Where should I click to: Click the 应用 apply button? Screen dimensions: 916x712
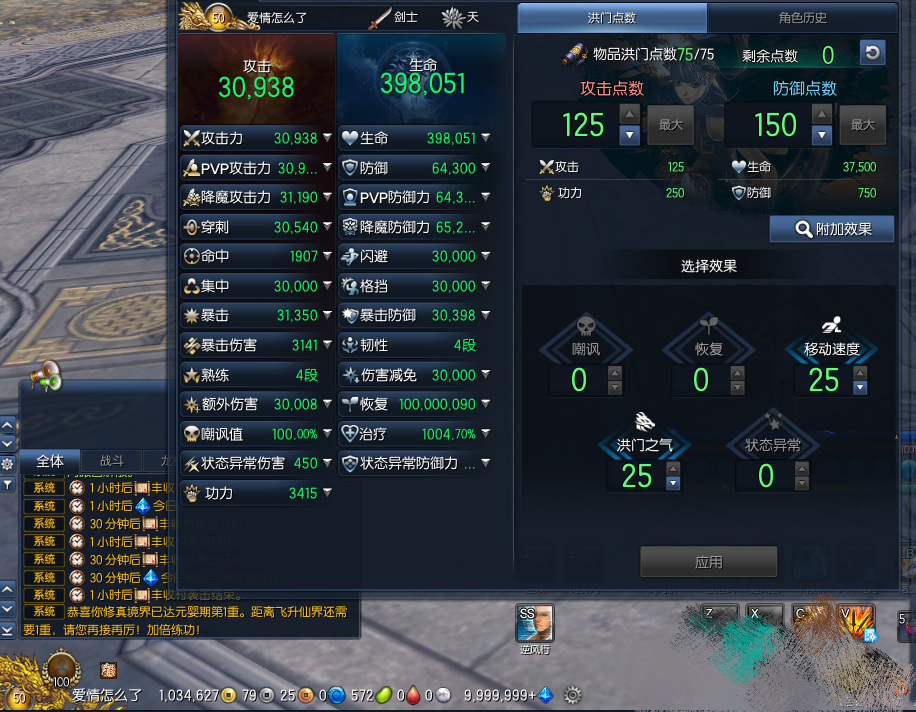[709, 562]
